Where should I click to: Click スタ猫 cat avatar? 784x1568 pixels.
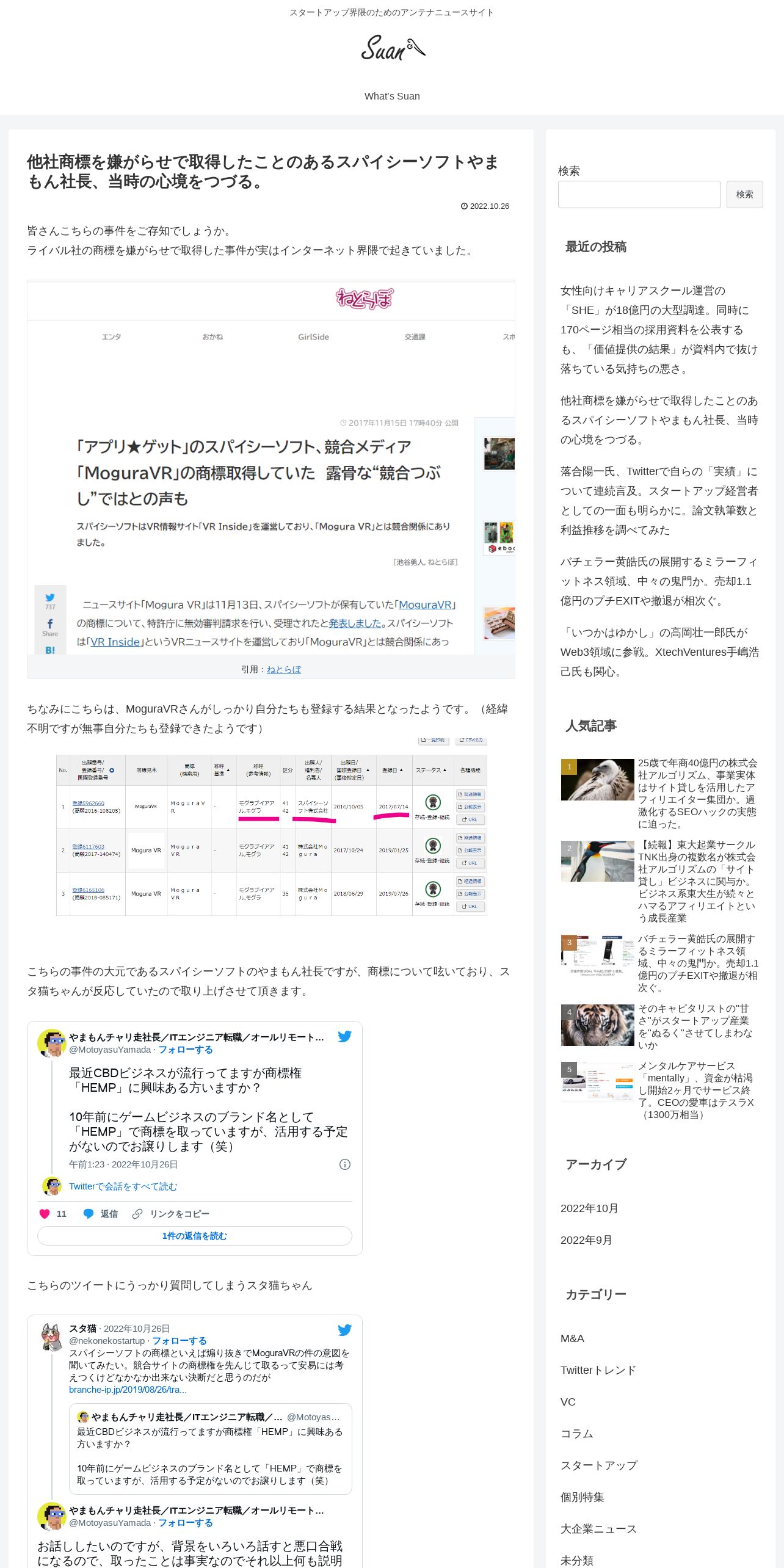(x=52, y=1337)
